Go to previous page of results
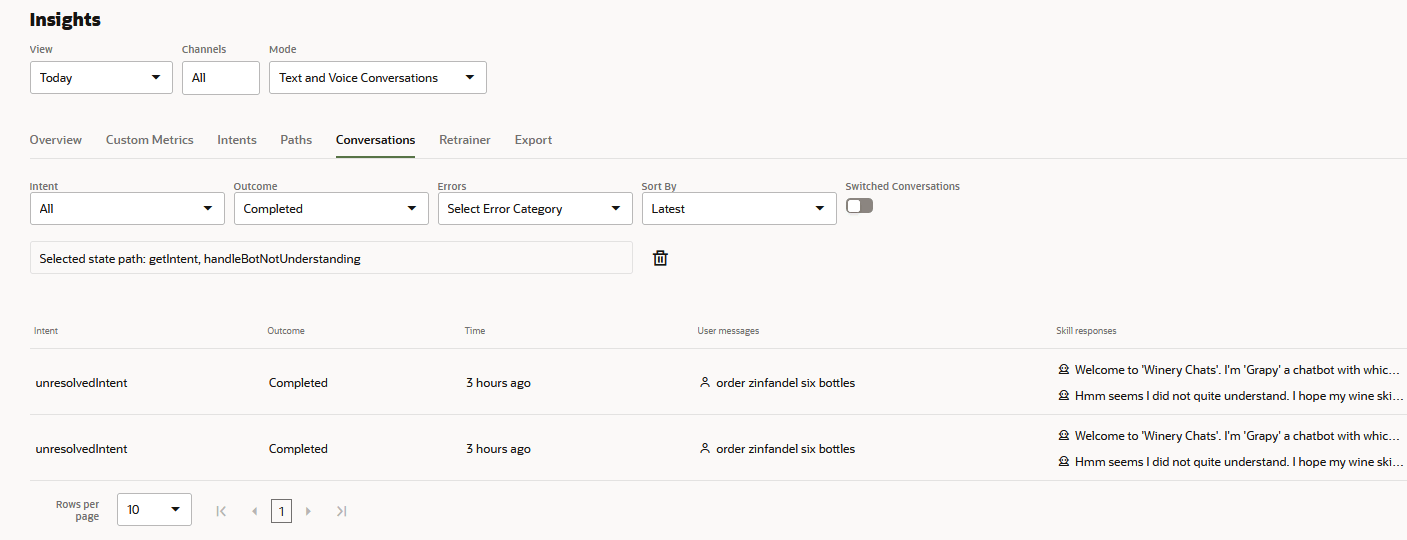The width and height of the screenshot is (1407, 540). 254,511
